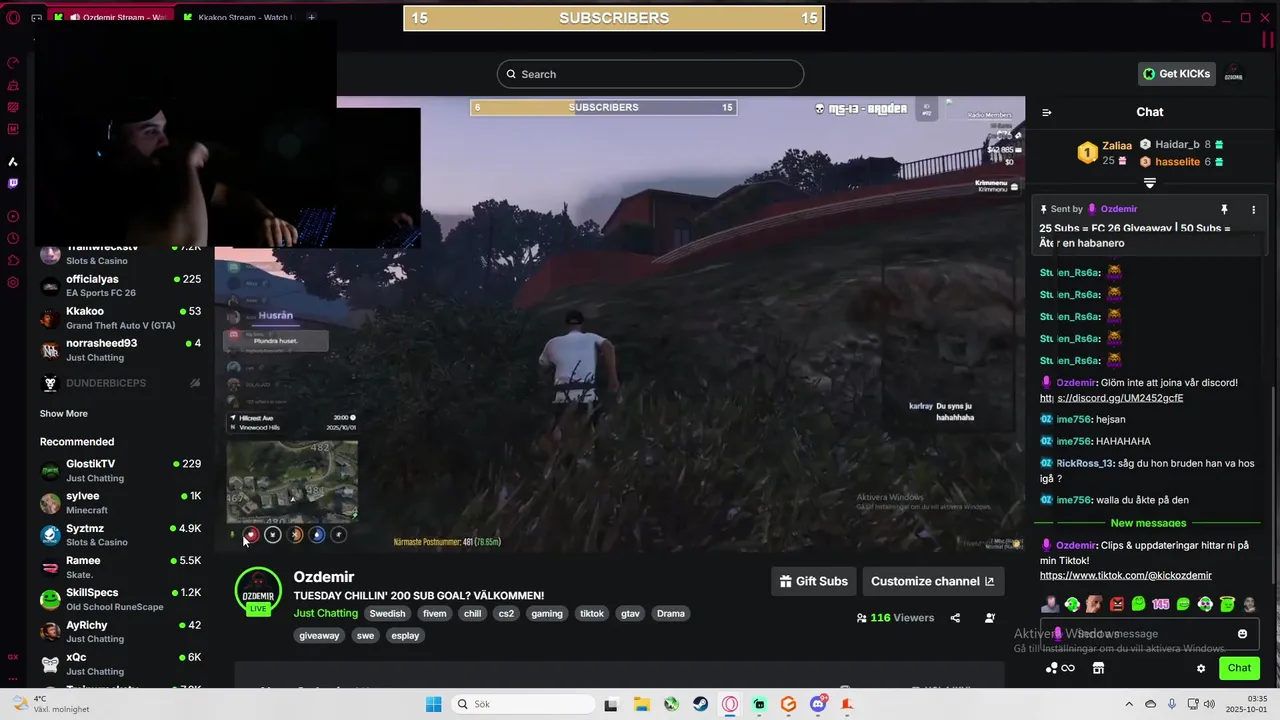Expand the pinned leaderboard chevron in chat
The image size is (1280, 720).
1150,183
